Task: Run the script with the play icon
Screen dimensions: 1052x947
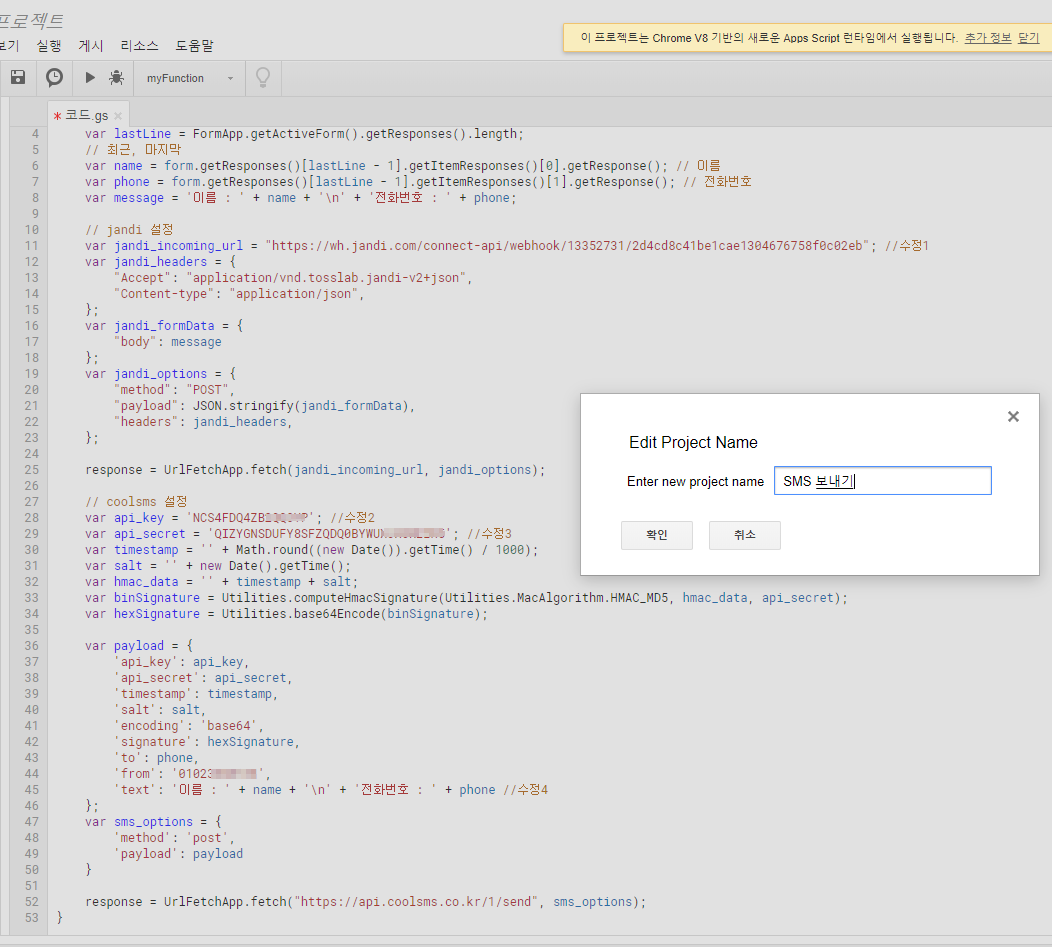Action: coord(90,77)
